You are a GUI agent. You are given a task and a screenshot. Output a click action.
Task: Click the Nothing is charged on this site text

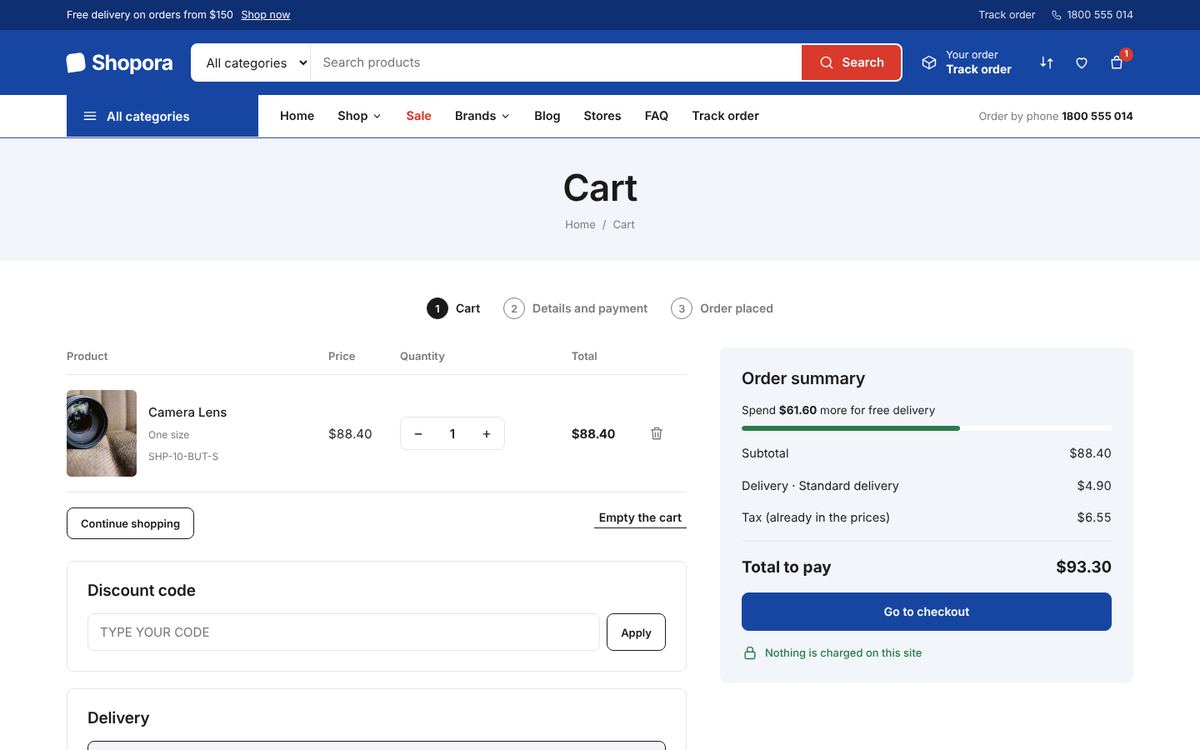843,653
